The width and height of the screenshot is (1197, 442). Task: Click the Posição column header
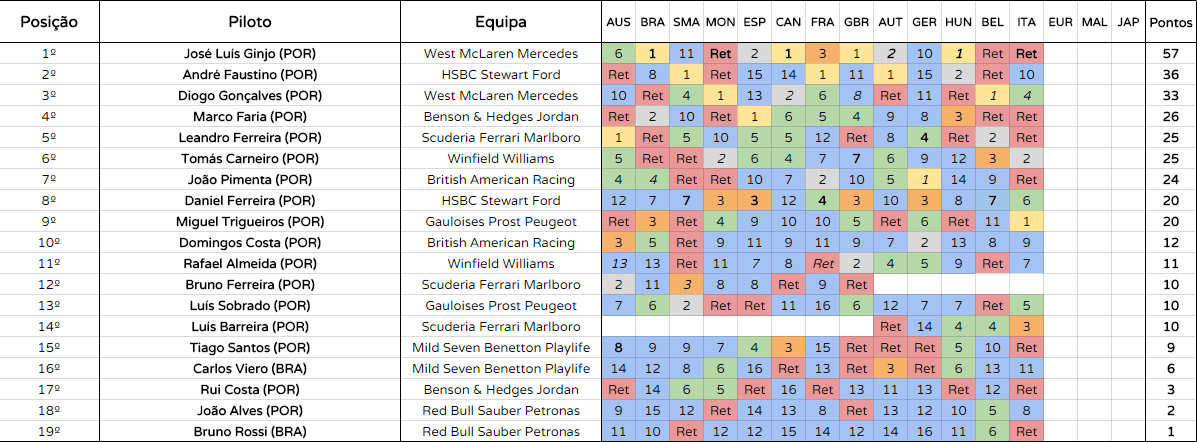click(x=50, y=22)
